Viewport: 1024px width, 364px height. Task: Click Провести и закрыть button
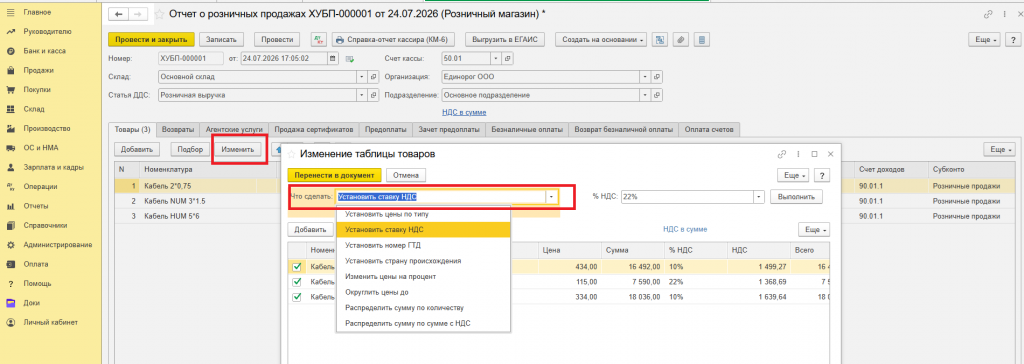[x=152, y=39]
